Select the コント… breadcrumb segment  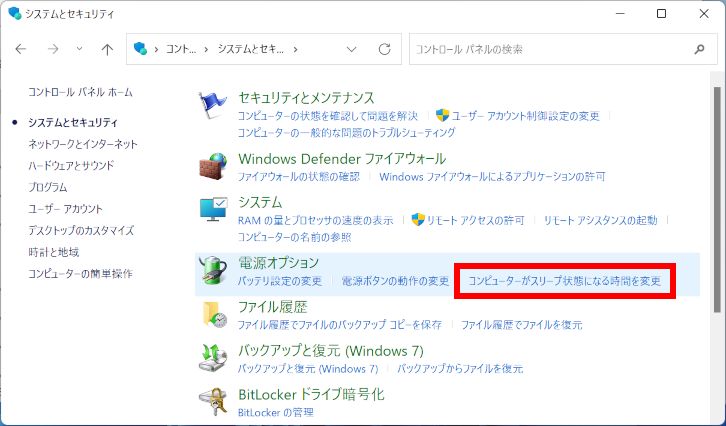pos(181,49)
